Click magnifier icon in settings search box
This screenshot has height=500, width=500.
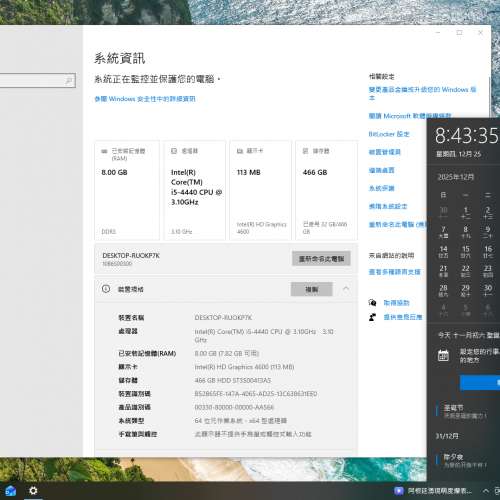pos(69,81)
